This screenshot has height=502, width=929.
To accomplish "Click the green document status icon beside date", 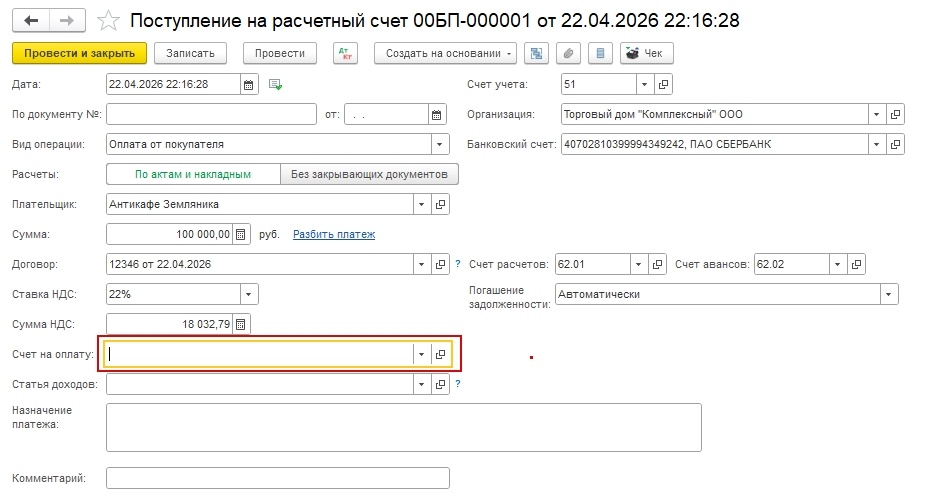I will [275, 84].
